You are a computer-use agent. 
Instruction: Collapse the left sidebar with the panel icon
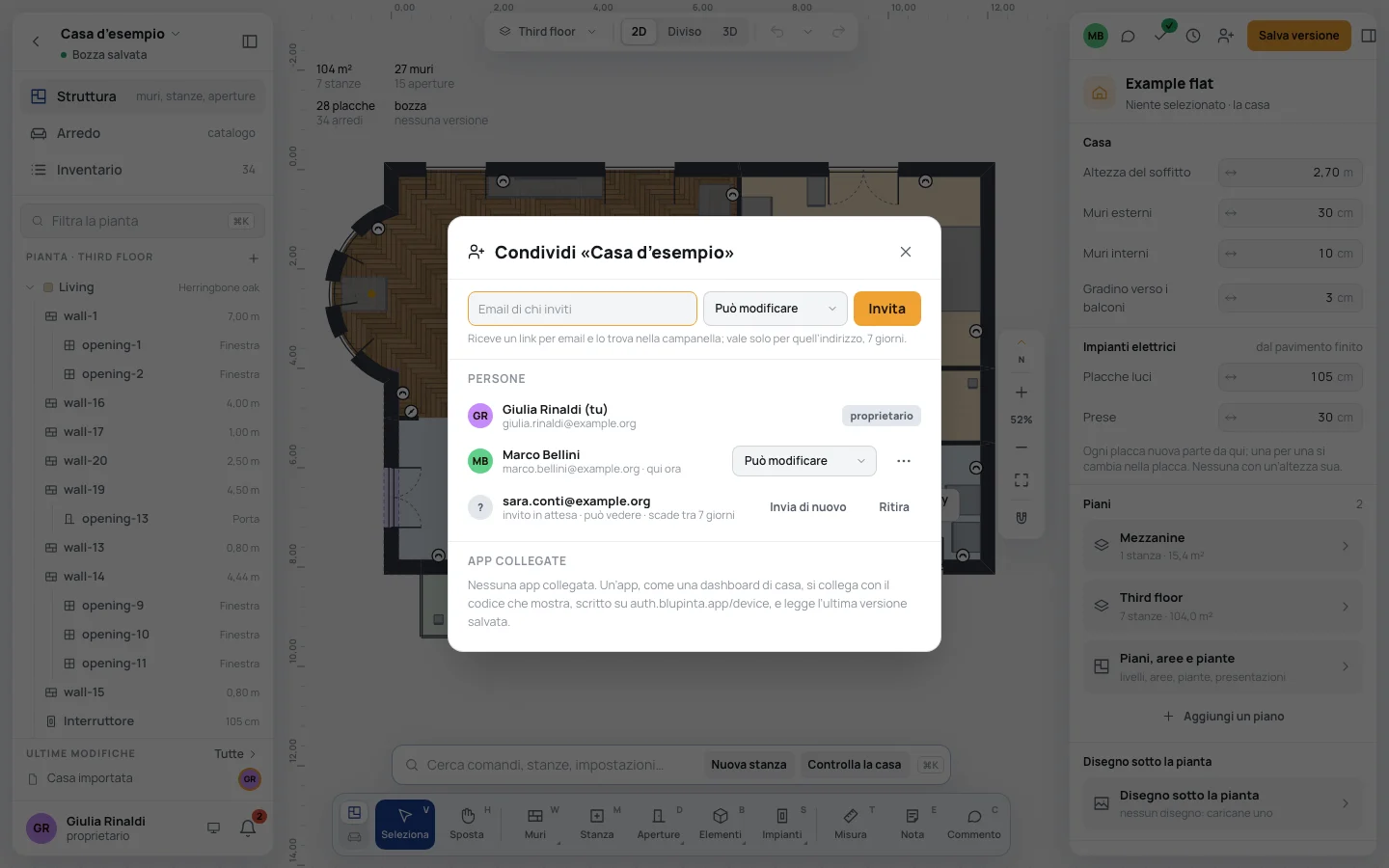tap(250, 41)
